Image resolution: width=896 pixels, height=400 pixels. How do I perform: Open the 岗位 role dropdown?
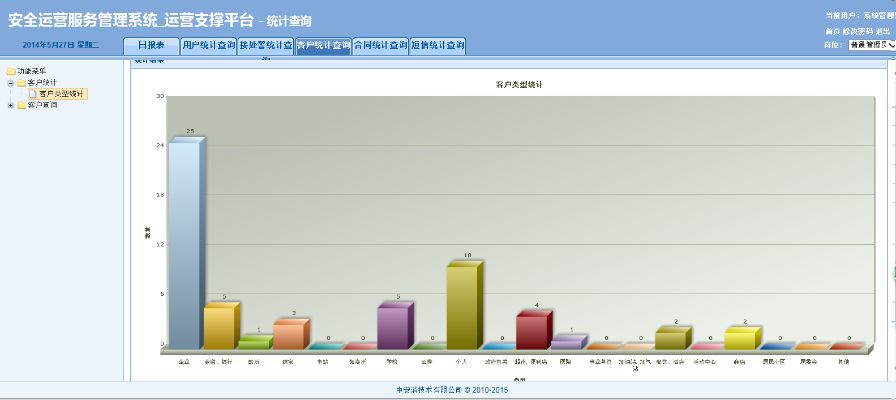tap(869, 45)
